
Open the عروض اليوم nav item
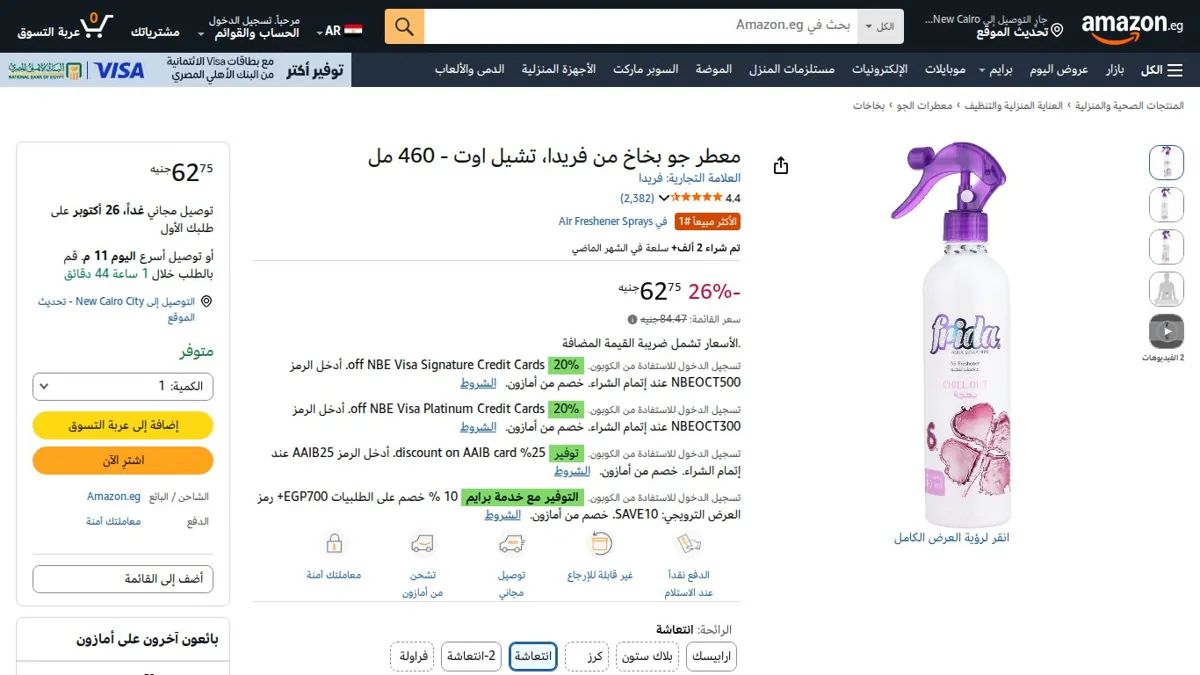[x=1059, y=70]
